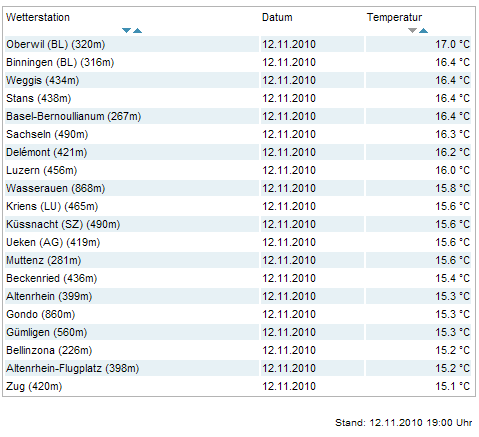Click the Bellinzona (226m) entry

pos(49,350)
